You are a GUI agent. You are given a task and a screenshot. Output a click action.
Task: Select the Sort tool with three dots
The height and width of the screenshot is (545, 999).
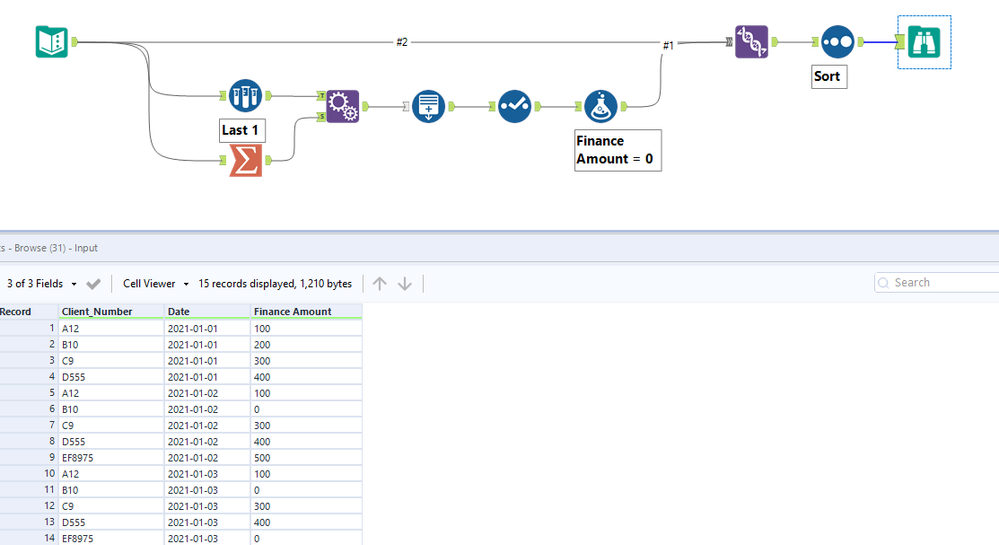837,42
